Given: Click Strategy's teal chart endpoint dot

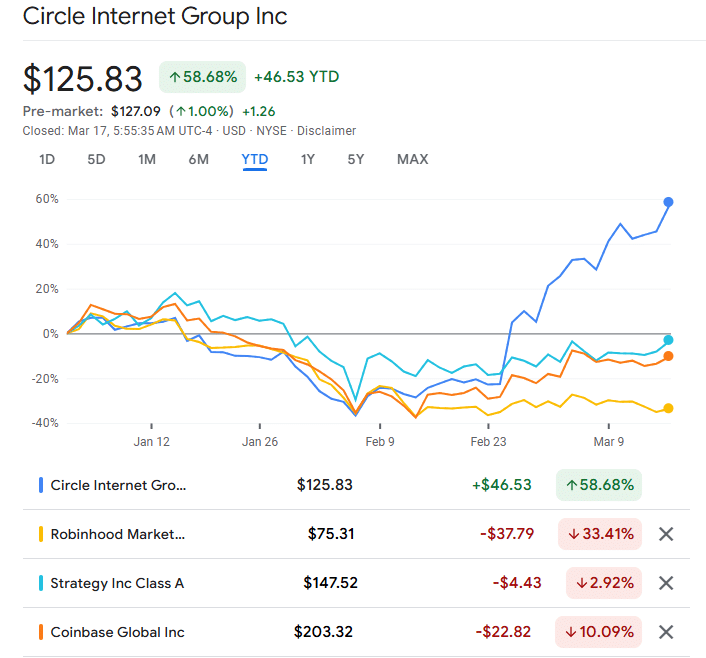Looking at the screenshot, I should pyautogui.click(x=668, y=340).
